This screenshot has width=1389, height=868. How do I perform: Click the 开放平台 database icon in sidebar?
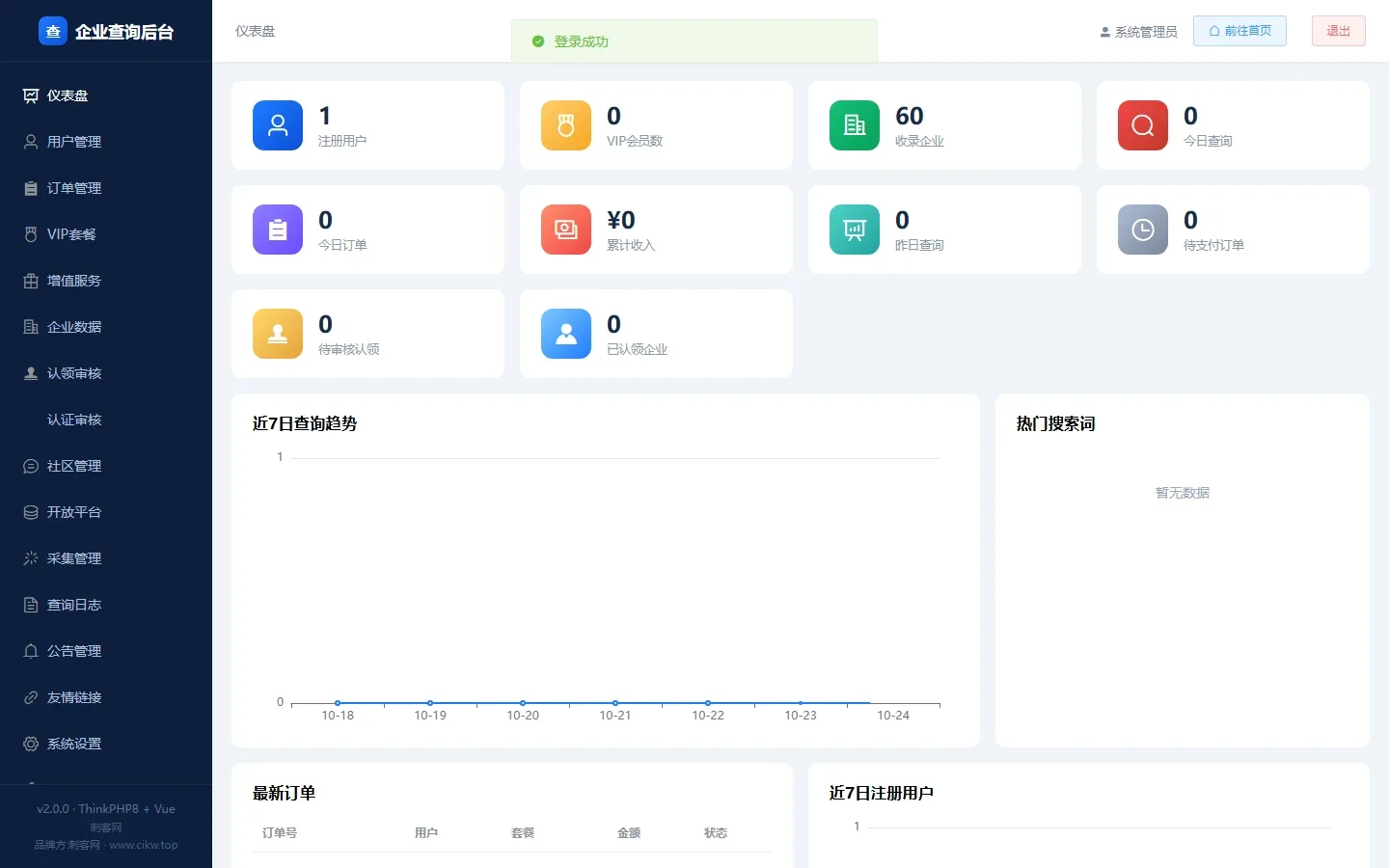pyautogui.click(x=31, y=512)
